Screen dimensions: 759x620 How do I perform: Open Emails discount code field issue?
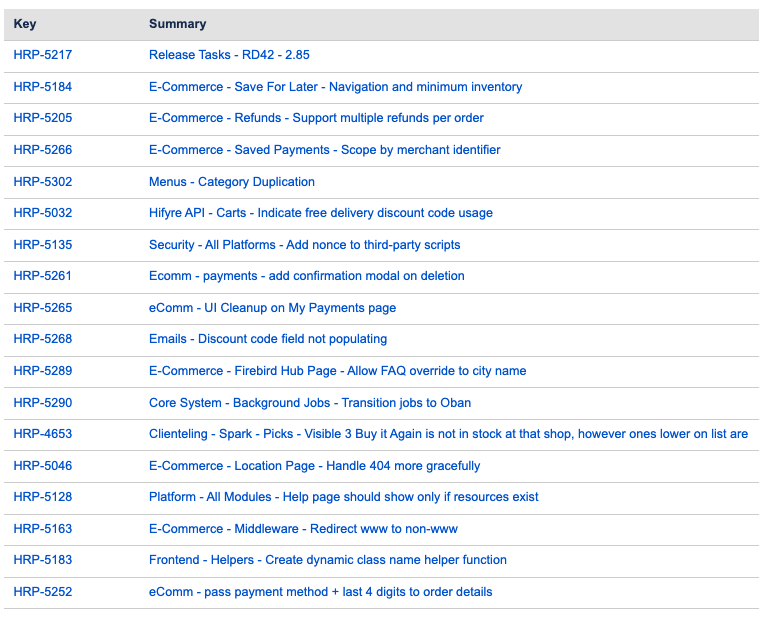(267, 339)
